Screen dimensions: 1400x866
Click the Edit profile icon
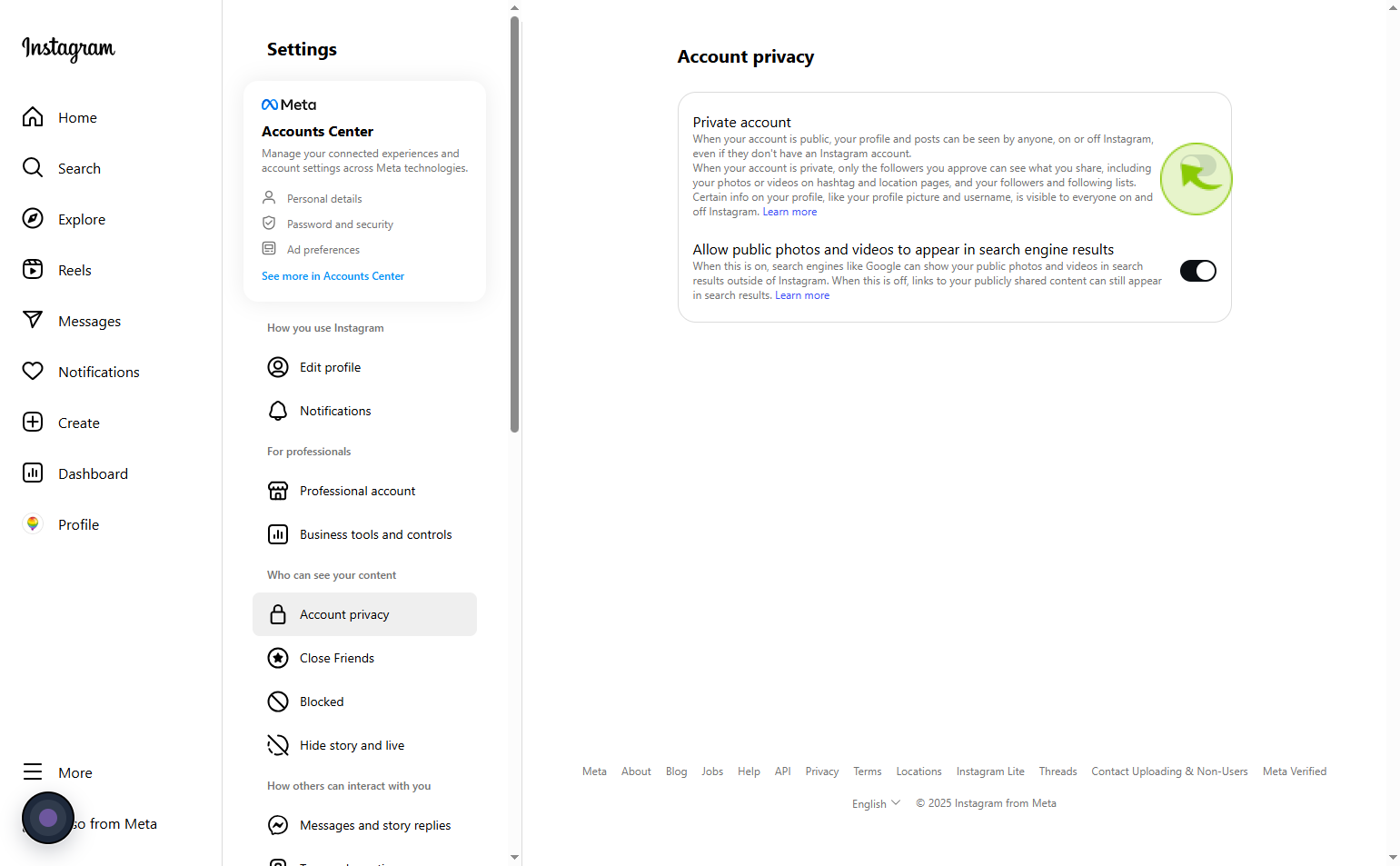(278, 367)
